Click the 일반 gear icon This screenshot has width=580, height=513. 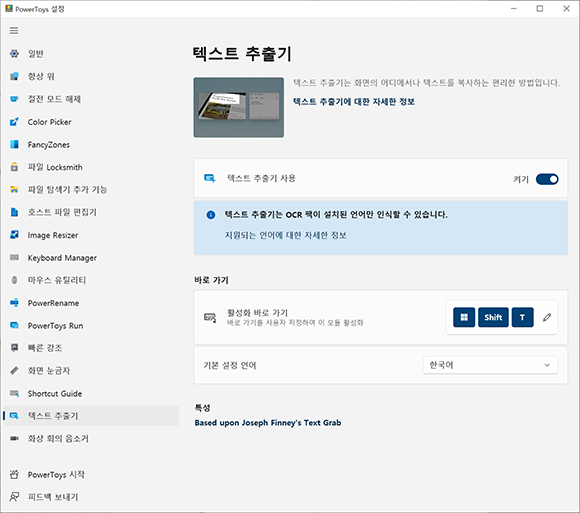point(14,54)
